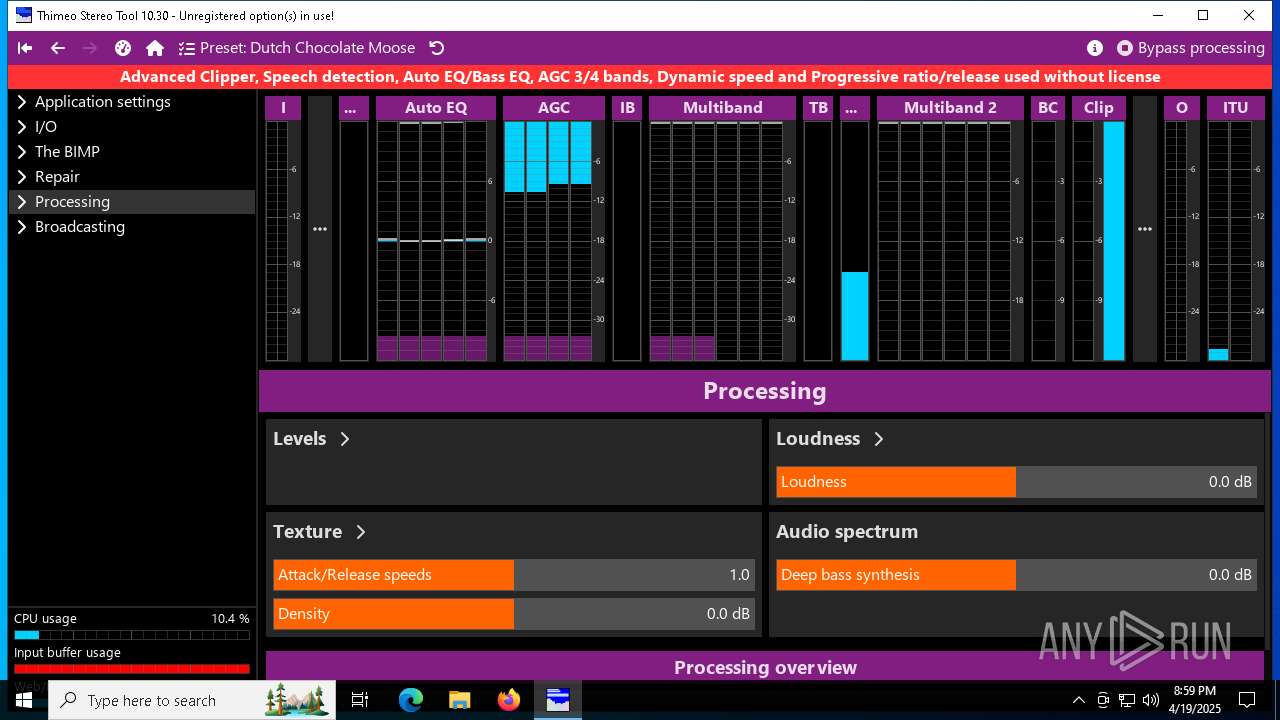Select the ITU meter tab
The height and width of the screenshot is (720, 1280).
(1235, 108)
